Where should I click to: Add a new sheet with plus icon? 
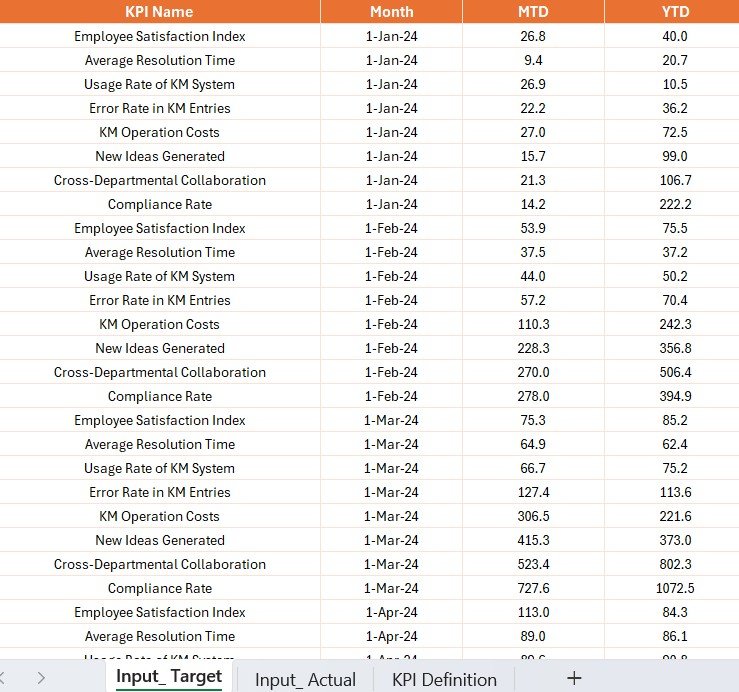click(574, 679)
